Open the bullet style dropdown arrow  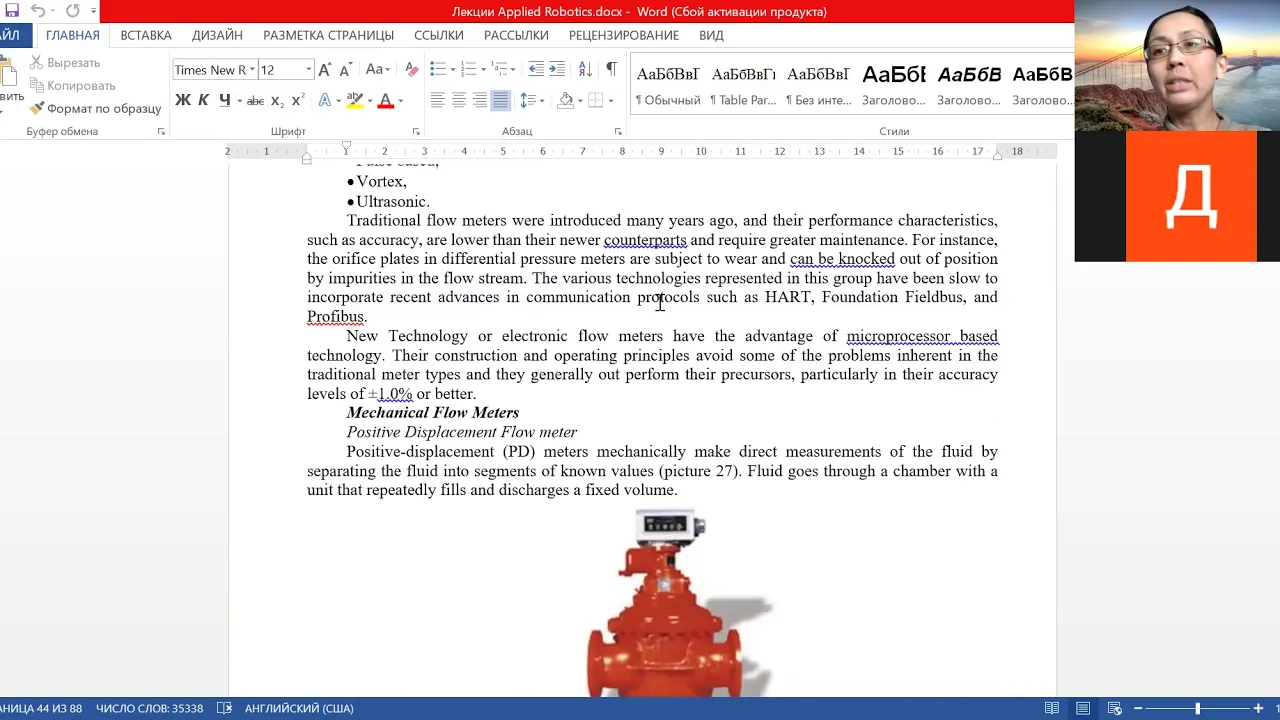click(453, 69)
